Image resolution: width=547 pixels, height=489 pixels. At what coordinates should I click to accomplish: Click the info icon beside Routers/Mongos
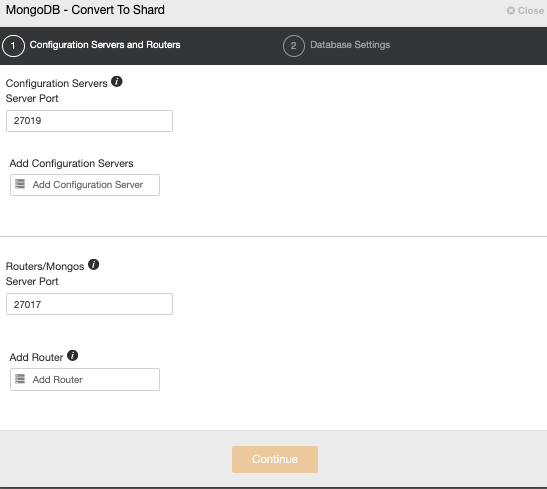[93, 264]
